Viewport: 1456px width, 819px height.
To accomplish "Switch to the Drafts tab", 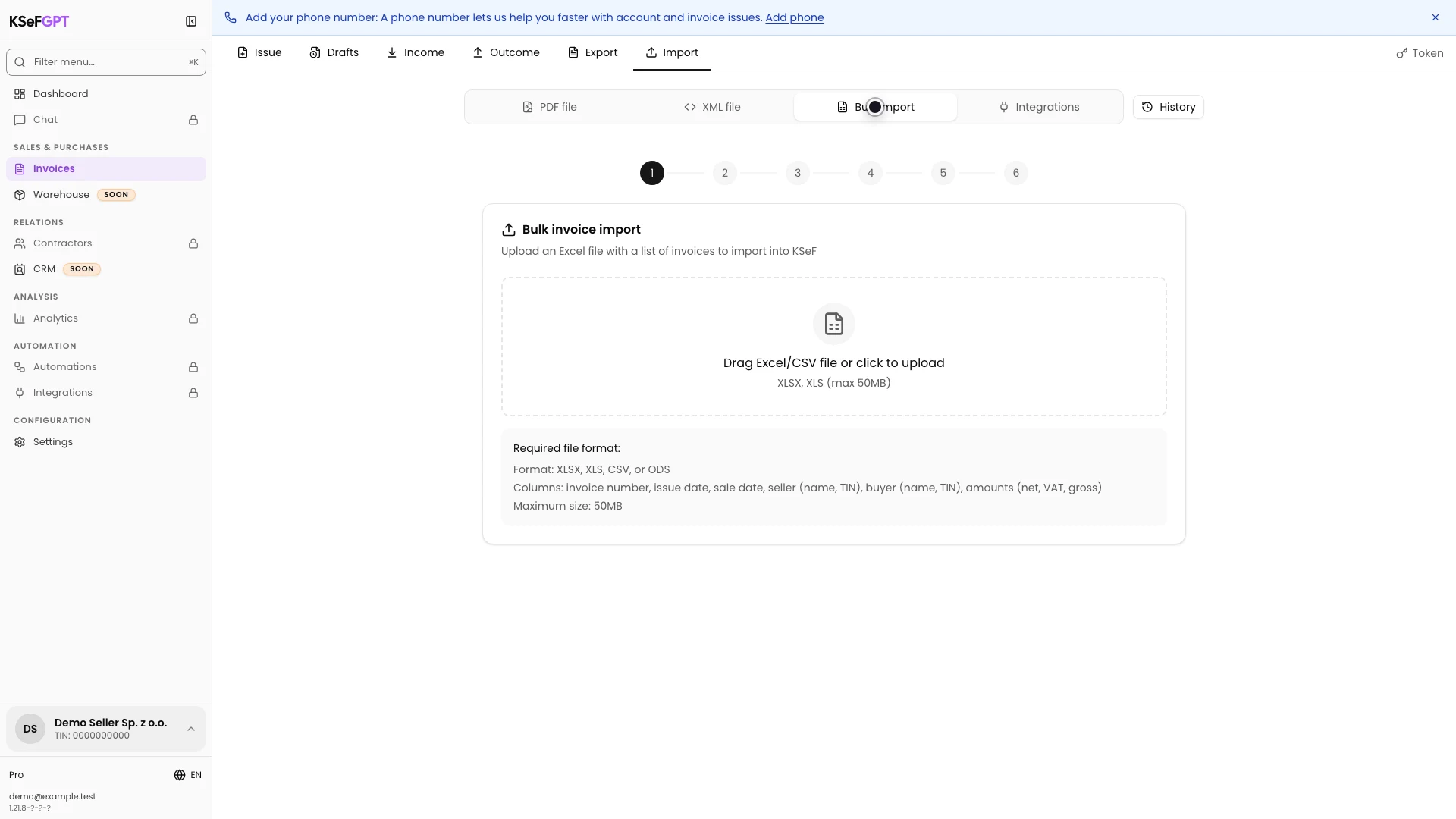I will 334,52.
